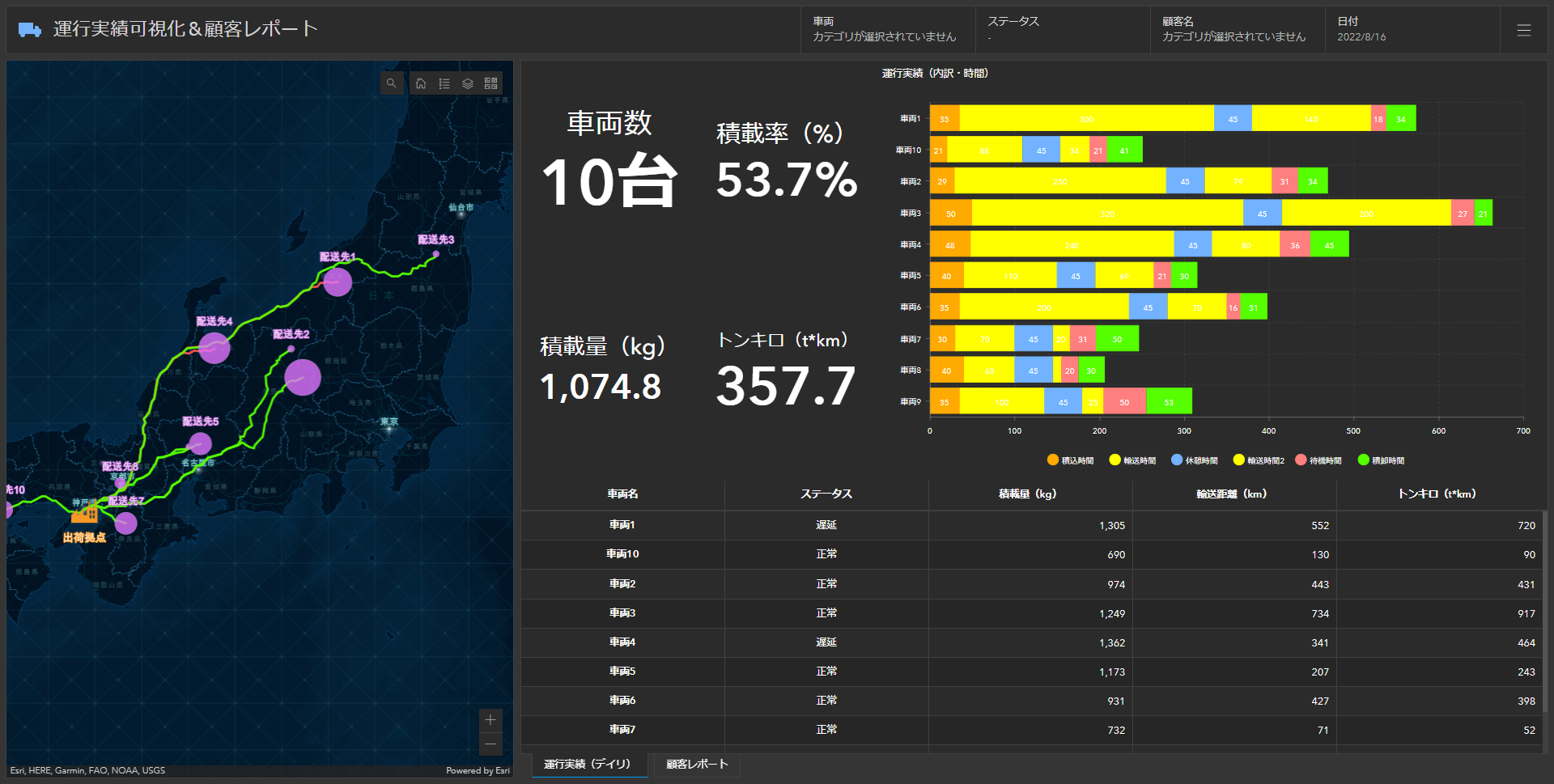1554x784 pixels.
Task: Select the 運行実績 (デイリ) tab
Action: (587, 764)
